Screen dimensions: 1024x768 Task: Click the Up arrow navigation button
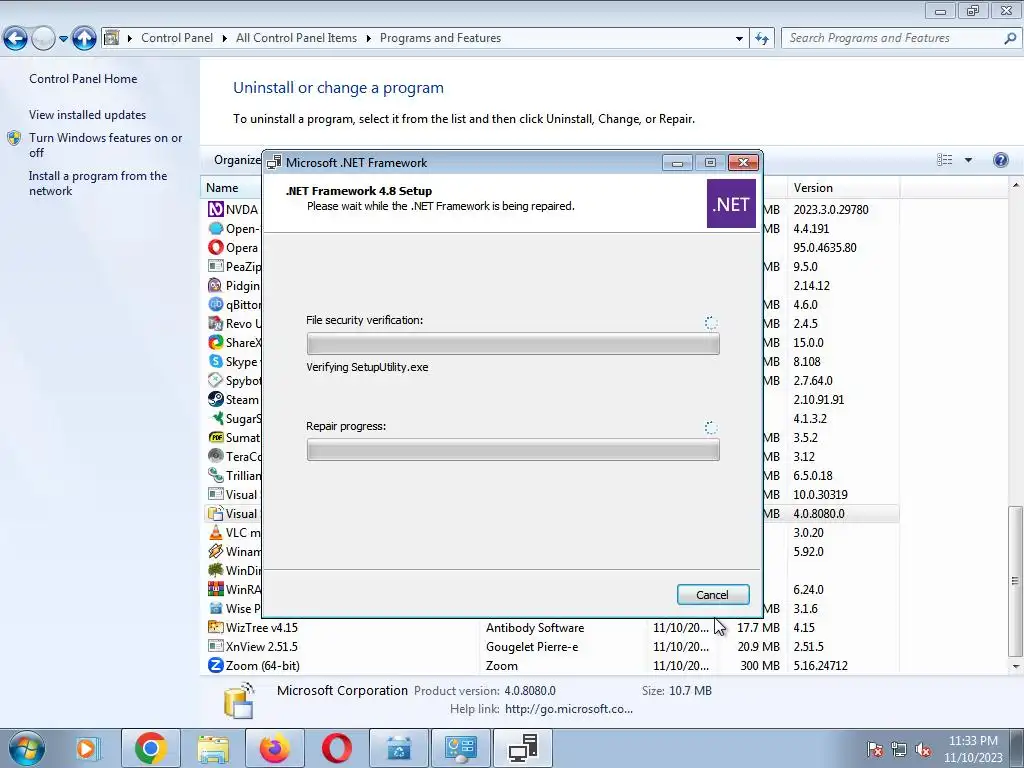coord(84,39)
